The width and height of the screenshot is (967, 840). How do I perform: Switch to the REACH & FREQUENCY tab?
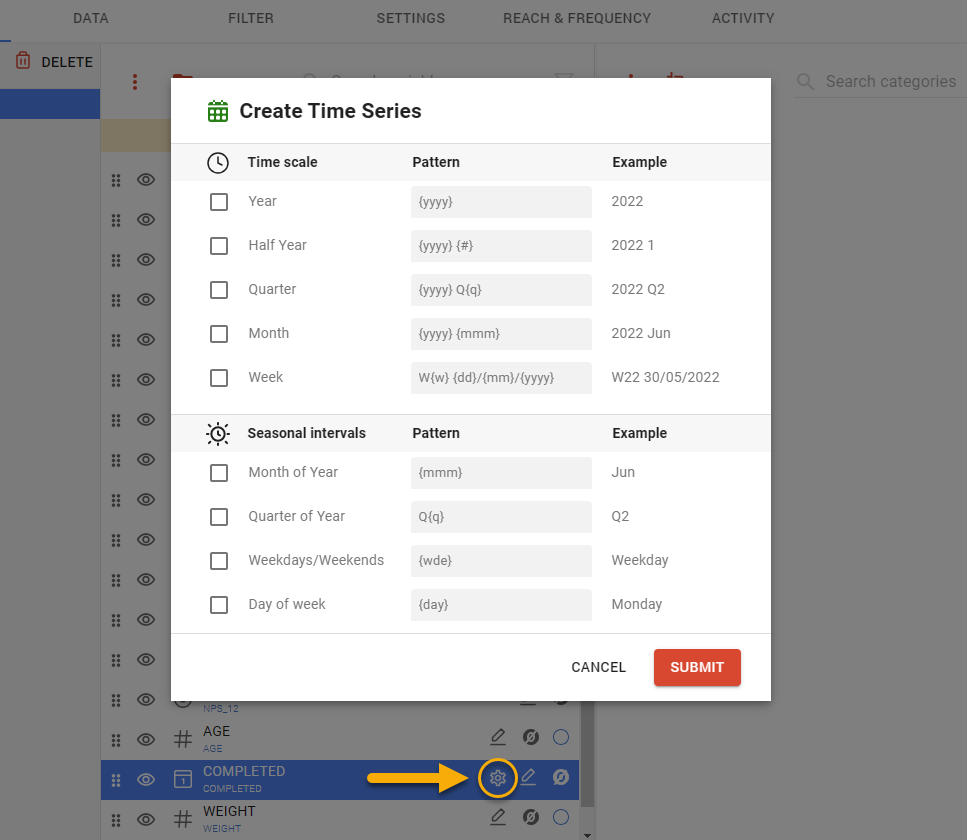click(577, 18)
